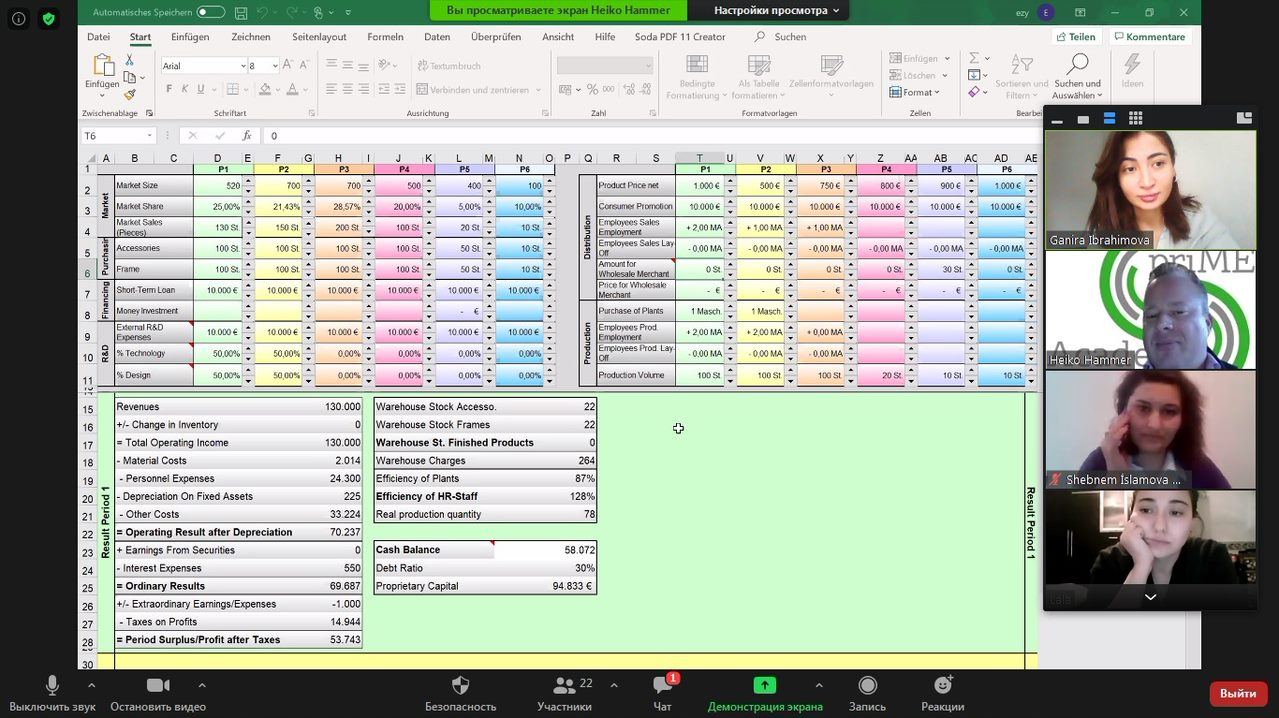Screen dimensions: 1279x718
Task: Switch to the Zeichnen ribbon tab
Action: pos(251,37)
